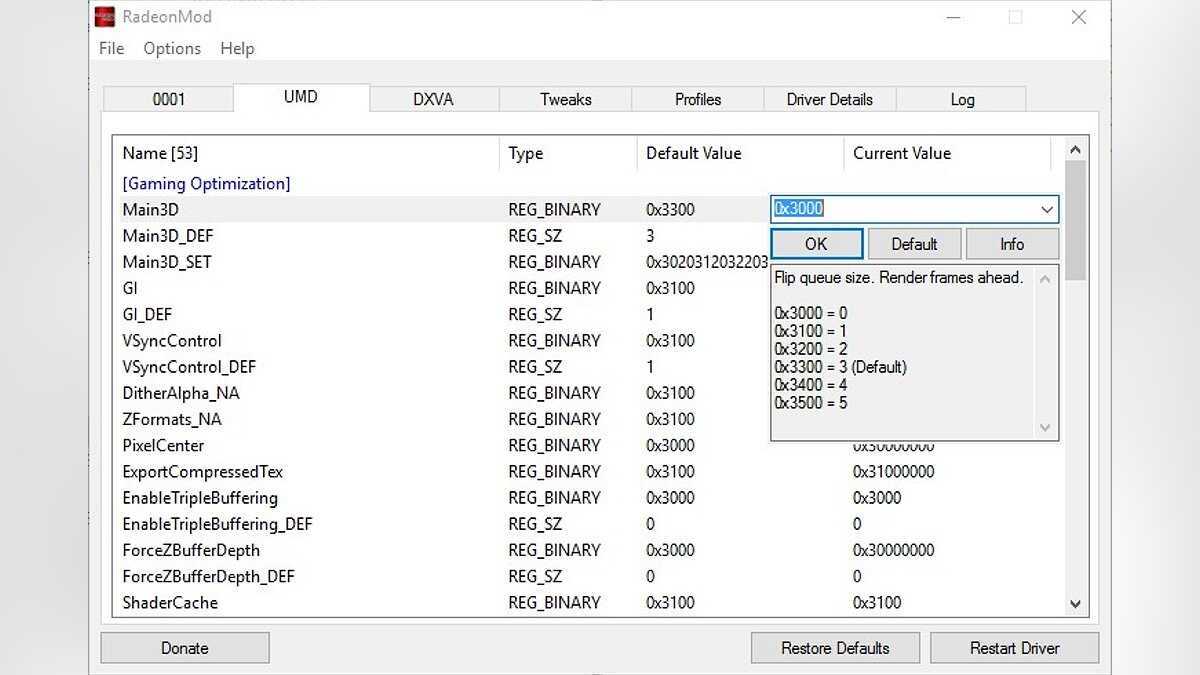Open the Profiles tab
The height and width of the screenshot is (675, 1200).
697,99
